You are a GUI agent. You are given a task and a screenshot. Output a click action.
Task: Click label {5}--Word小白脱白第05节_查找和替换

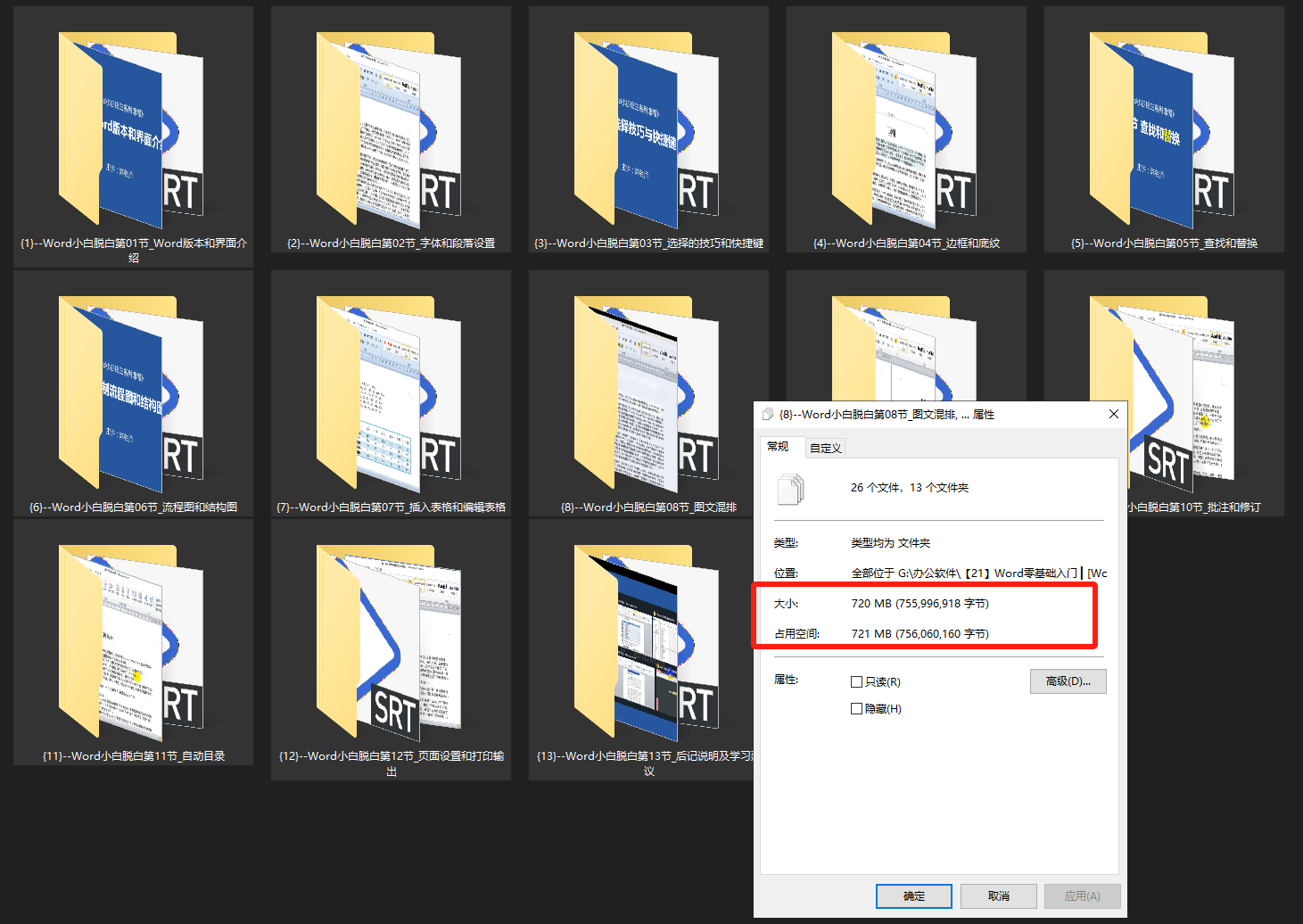(1164, 243)
